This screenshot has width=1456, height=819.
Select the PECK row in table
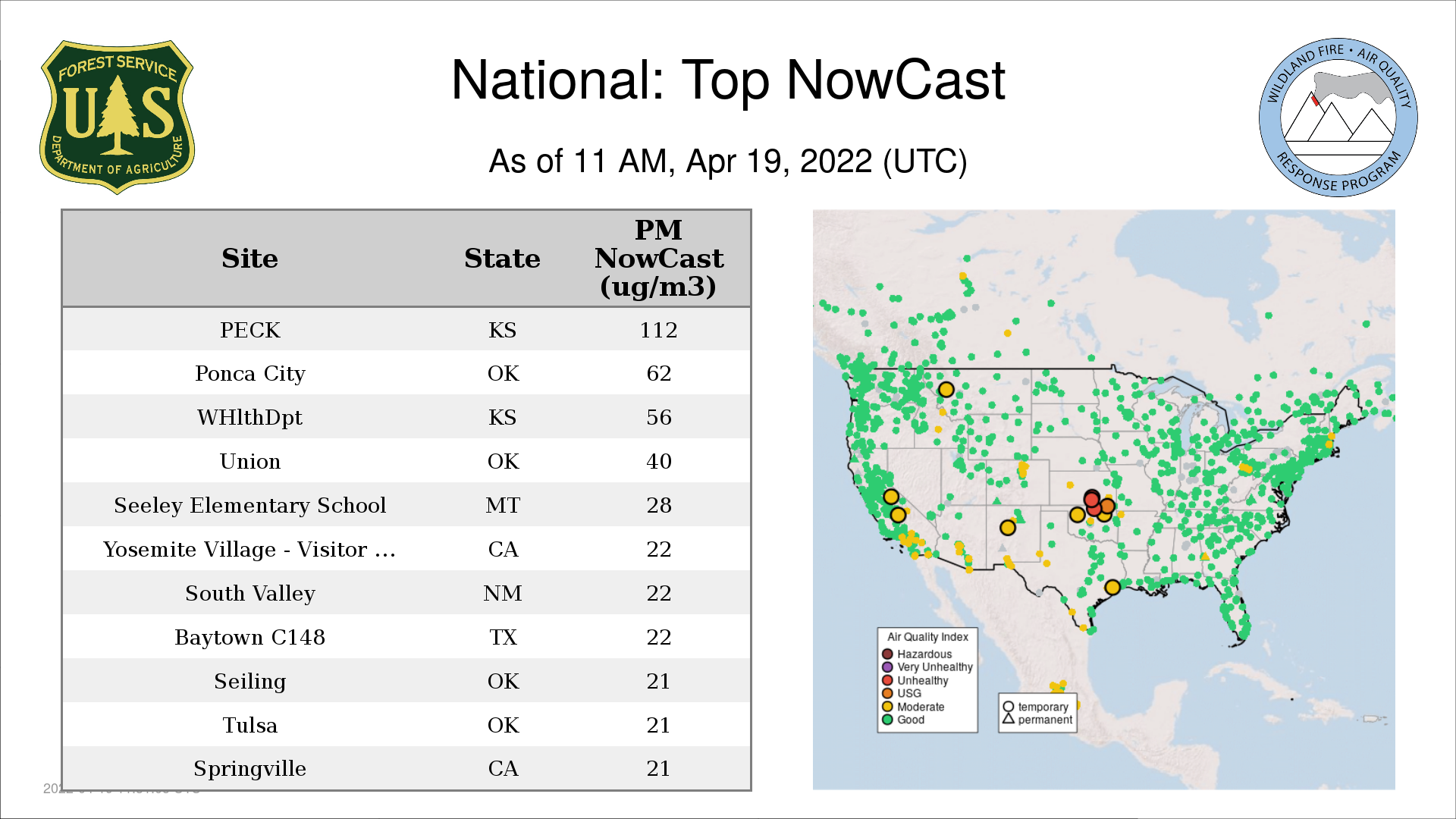click(406, 330)
